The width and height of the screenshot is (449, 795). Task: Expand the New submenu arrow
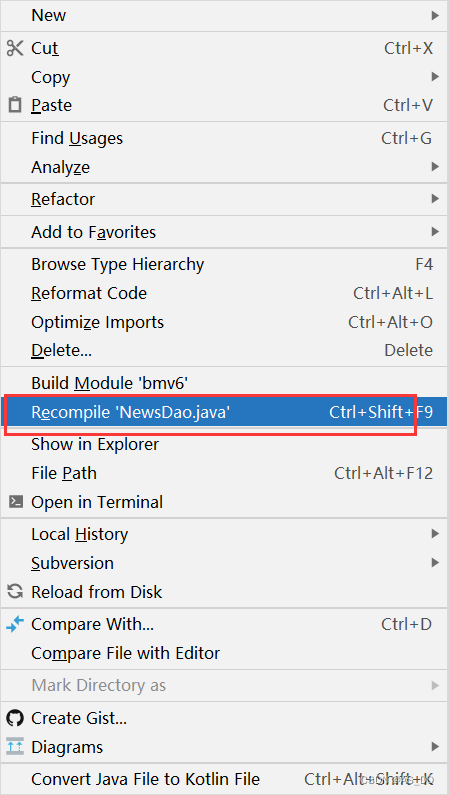tap(435, 15)
